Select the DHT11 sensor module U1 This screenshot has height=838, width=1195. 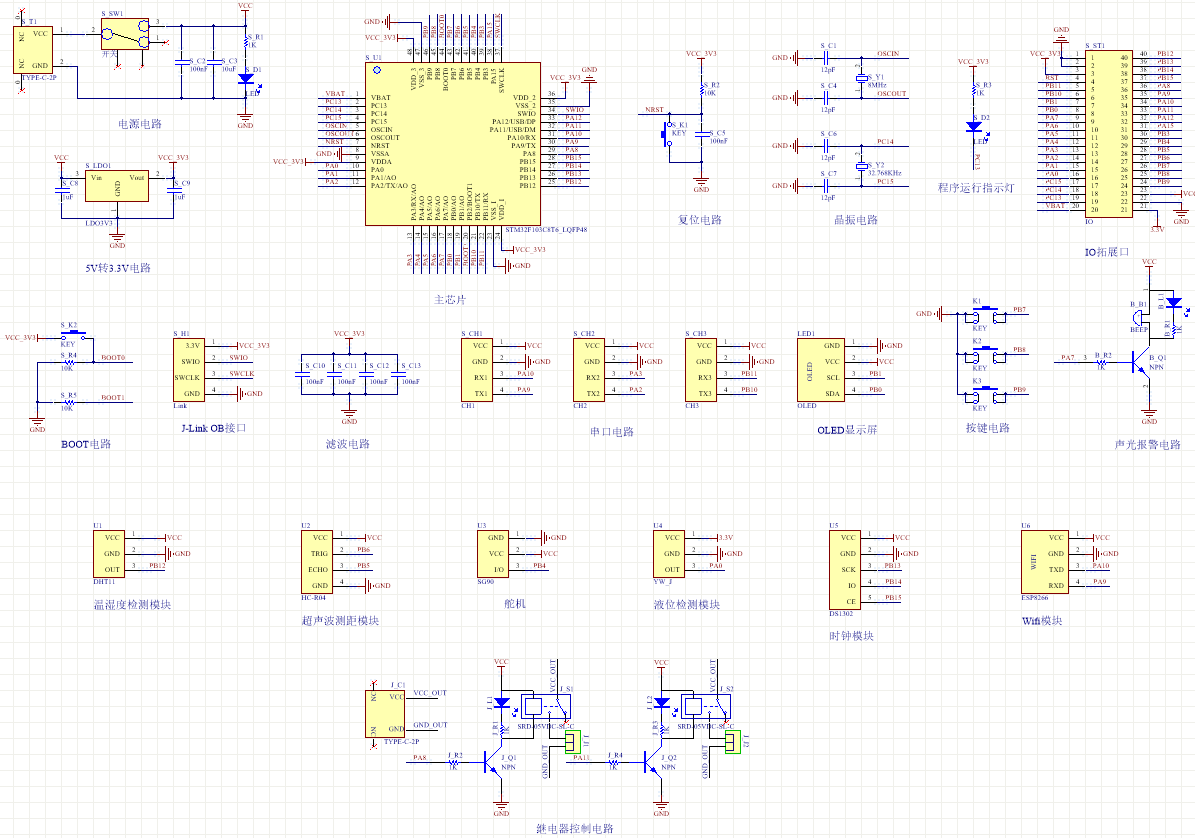tap(109, 554)
